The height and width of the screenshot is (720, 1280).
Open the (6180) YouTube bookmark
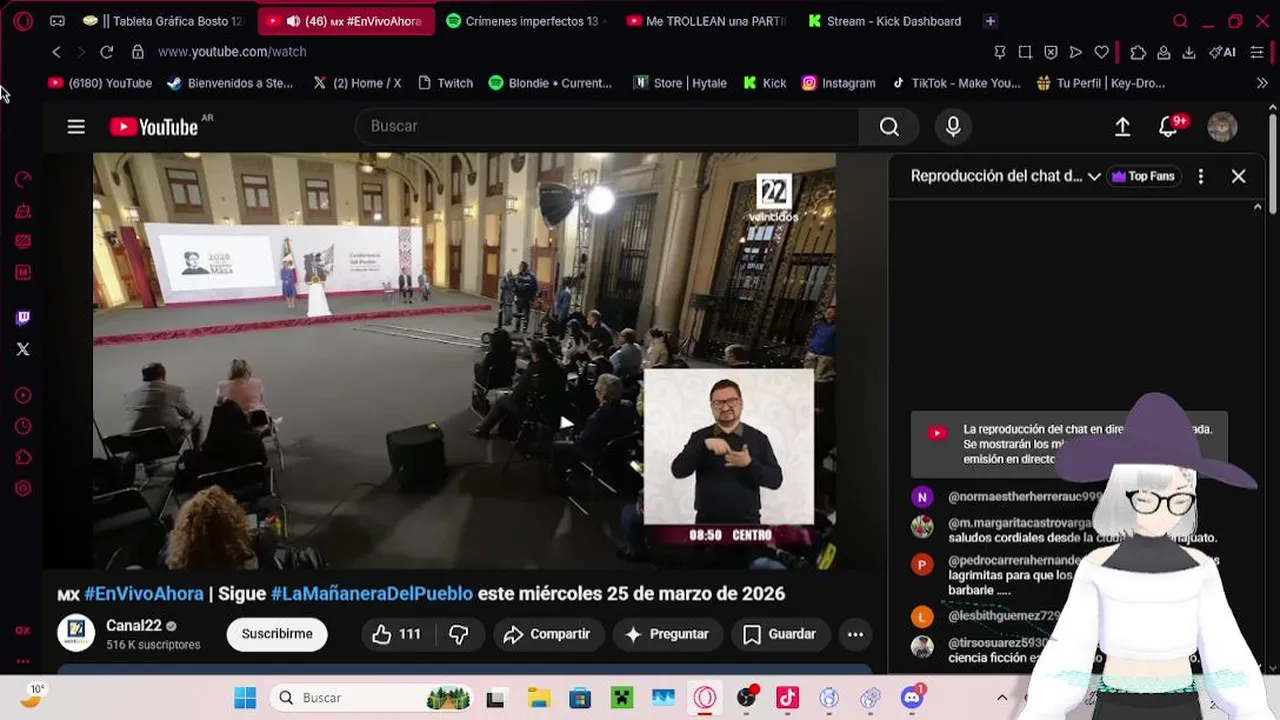[100, 83]
